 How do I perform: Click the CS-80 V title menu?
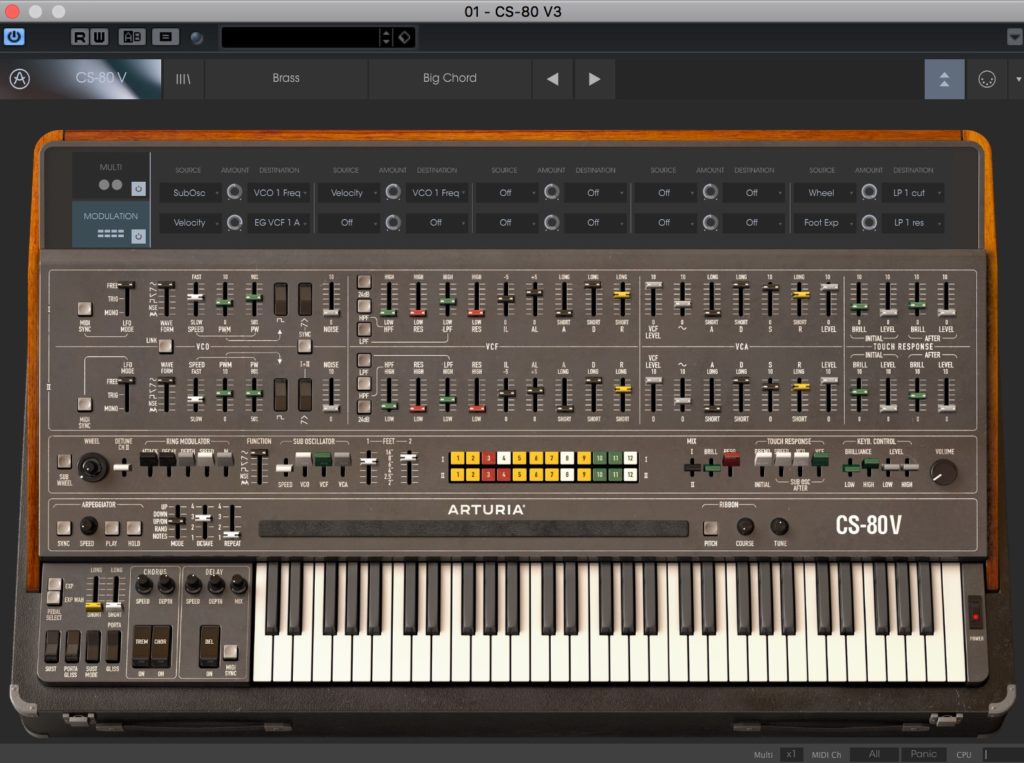coord(101,78)
